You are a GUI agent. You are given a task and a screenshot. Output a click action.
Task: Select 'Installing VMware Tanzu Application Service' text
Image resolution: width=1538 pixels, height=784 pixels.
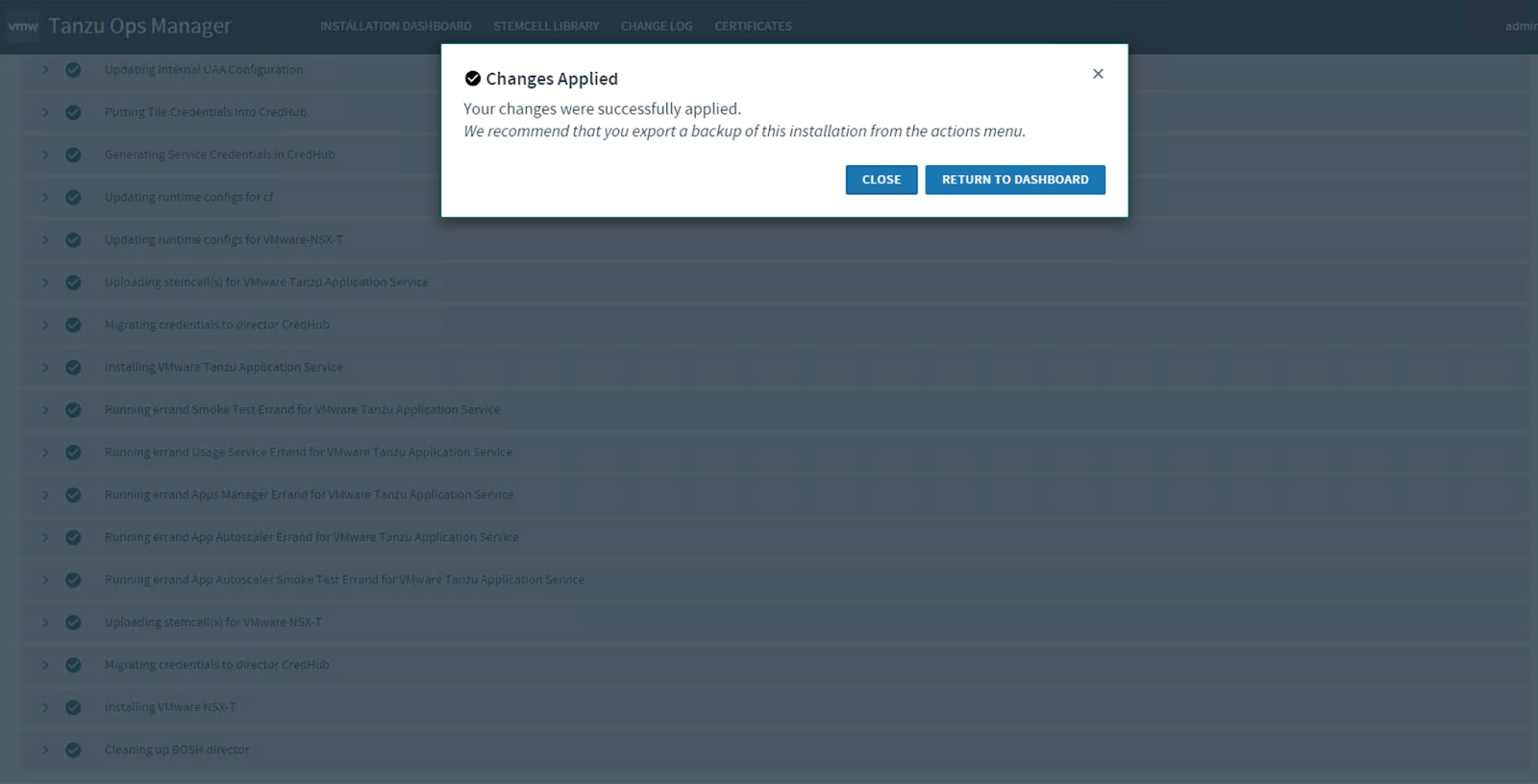tap(224, 367)
